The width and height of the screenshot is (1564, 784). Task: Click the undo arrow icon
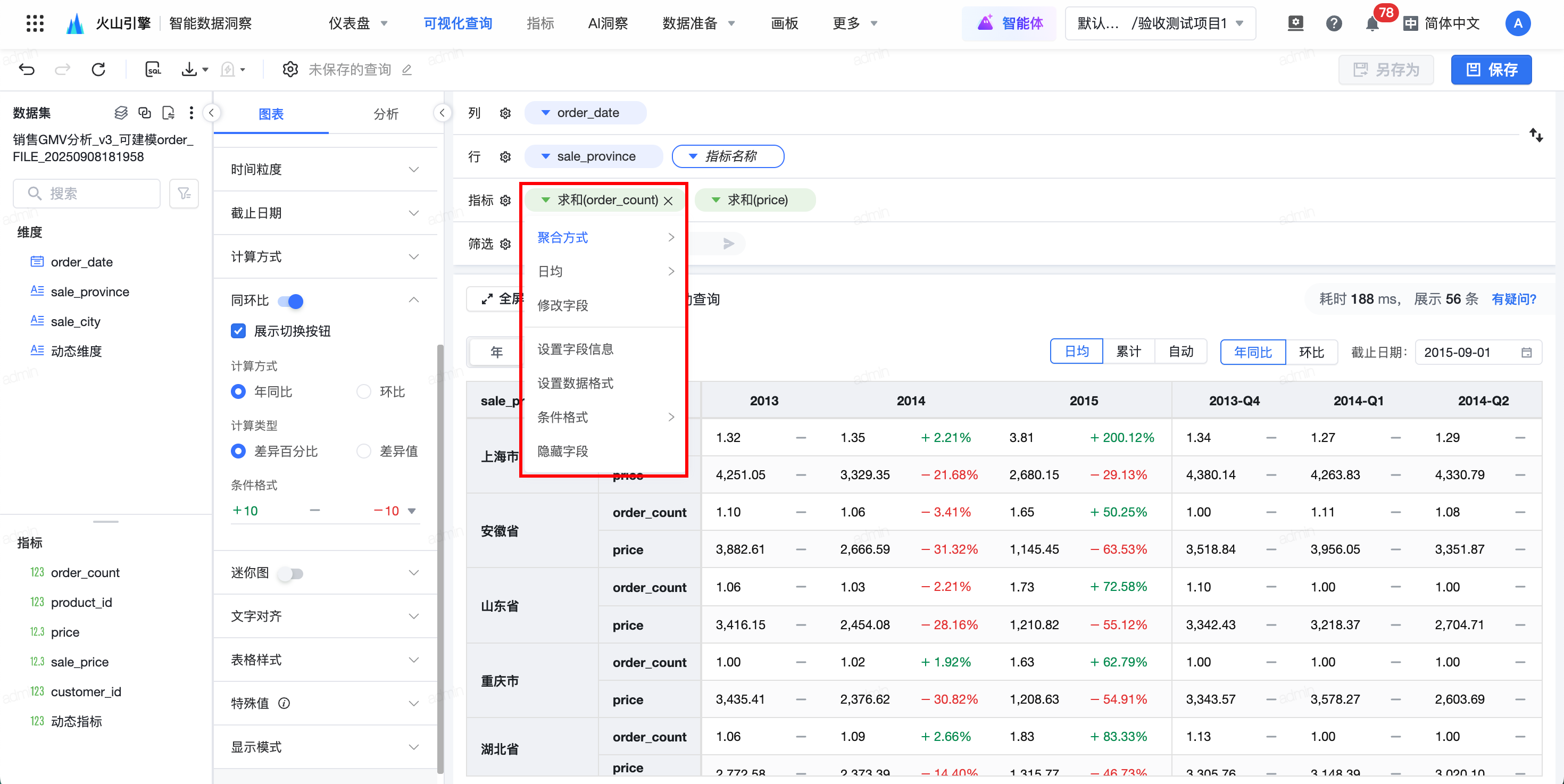click(x=27, y=69)
